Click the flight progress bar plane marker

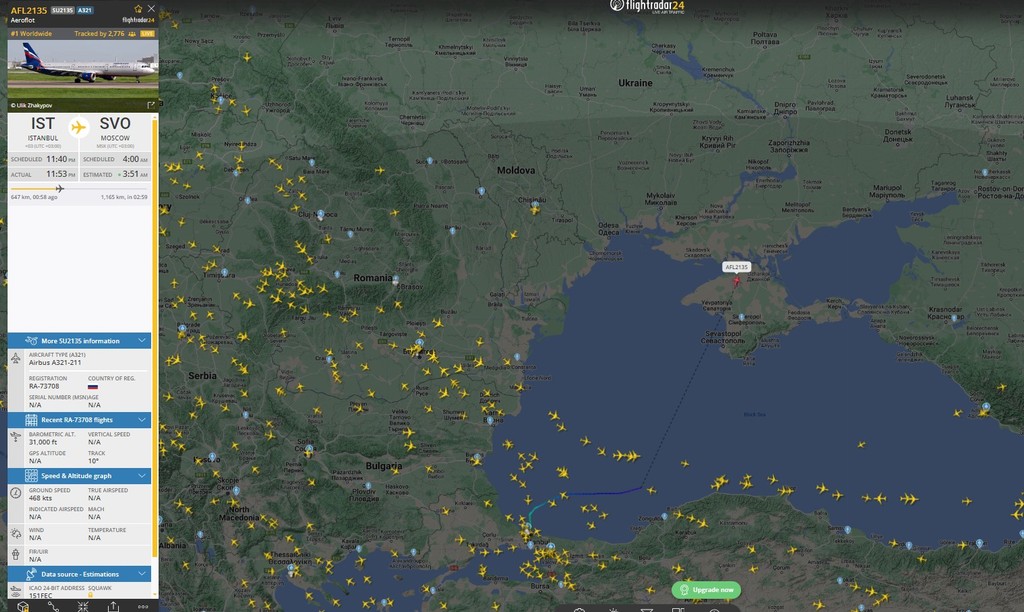click(x=59, y=189)
